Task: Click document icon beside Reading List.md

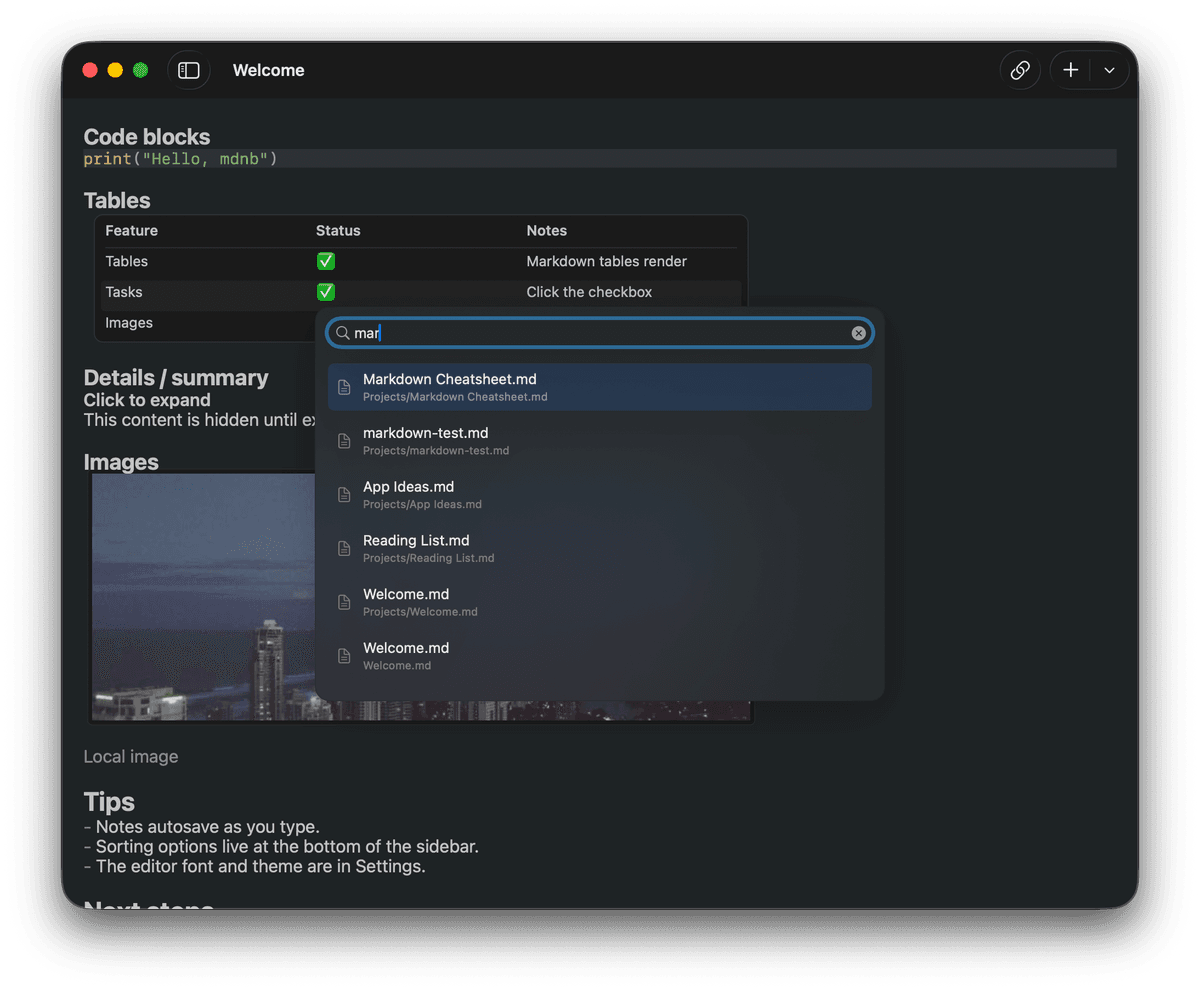Action: [346, 548]
